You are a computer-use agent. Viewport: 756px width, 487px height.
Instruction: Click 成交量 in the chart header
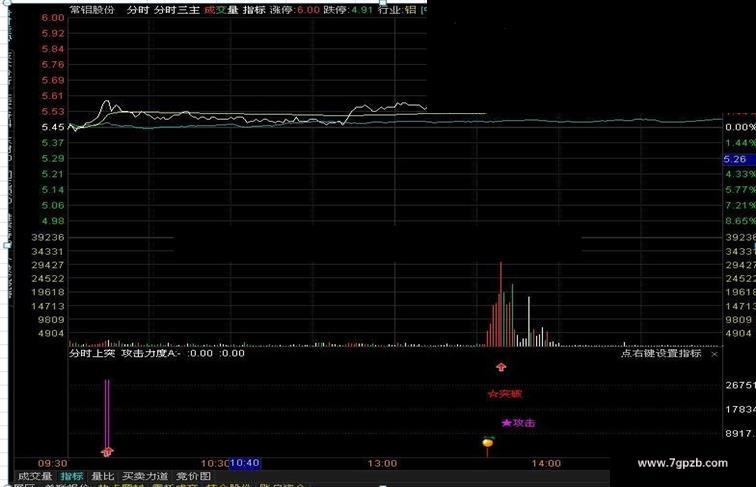(221, 10)
